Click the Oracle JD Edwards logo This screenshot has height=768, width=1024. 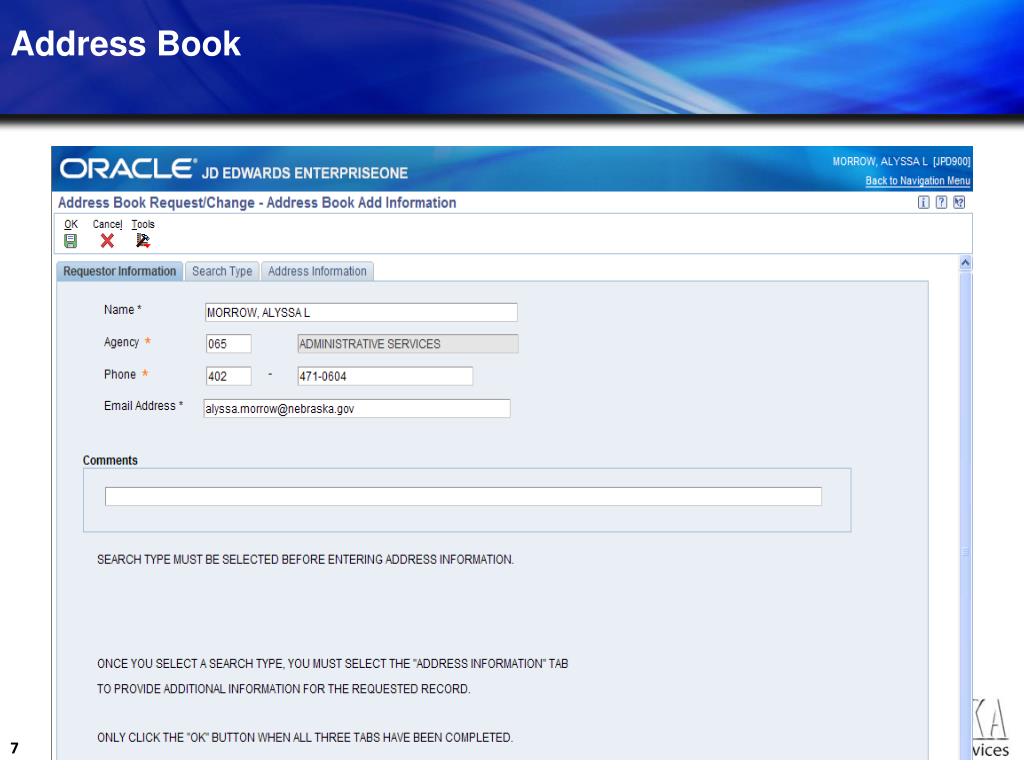pos(234,170)
